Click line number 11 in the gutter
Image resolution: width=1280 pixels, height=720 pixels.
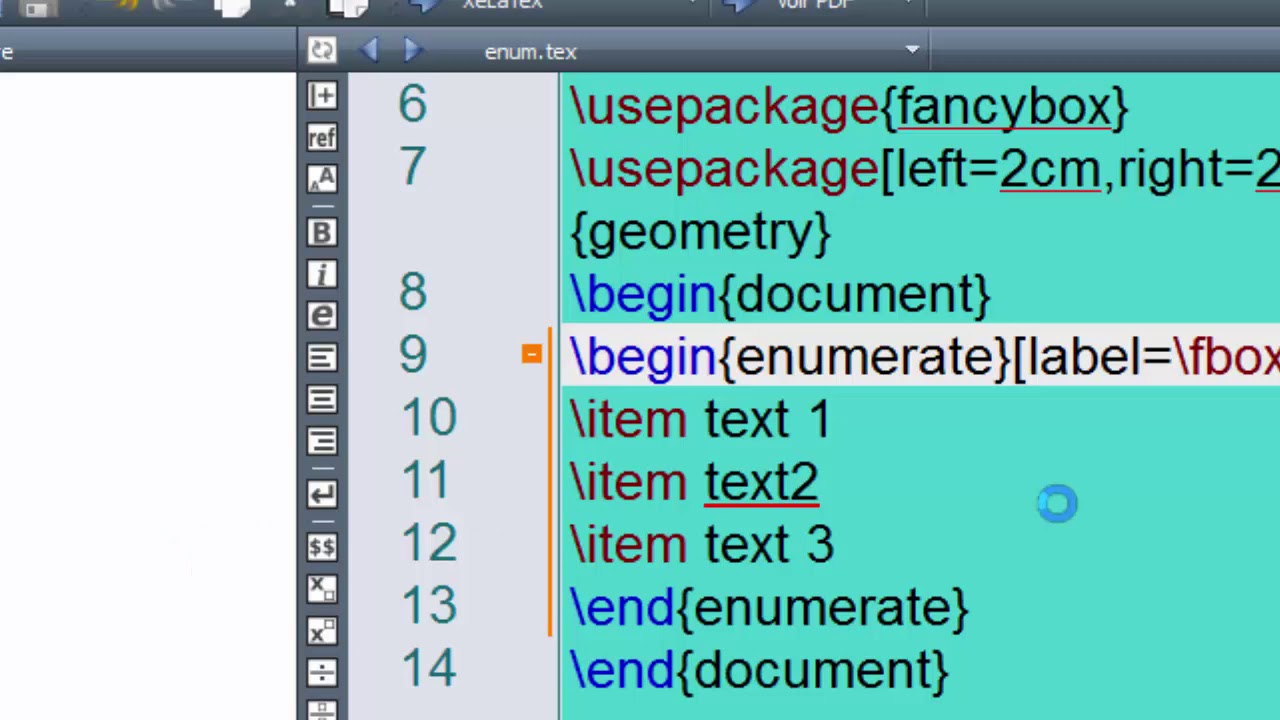426,480
